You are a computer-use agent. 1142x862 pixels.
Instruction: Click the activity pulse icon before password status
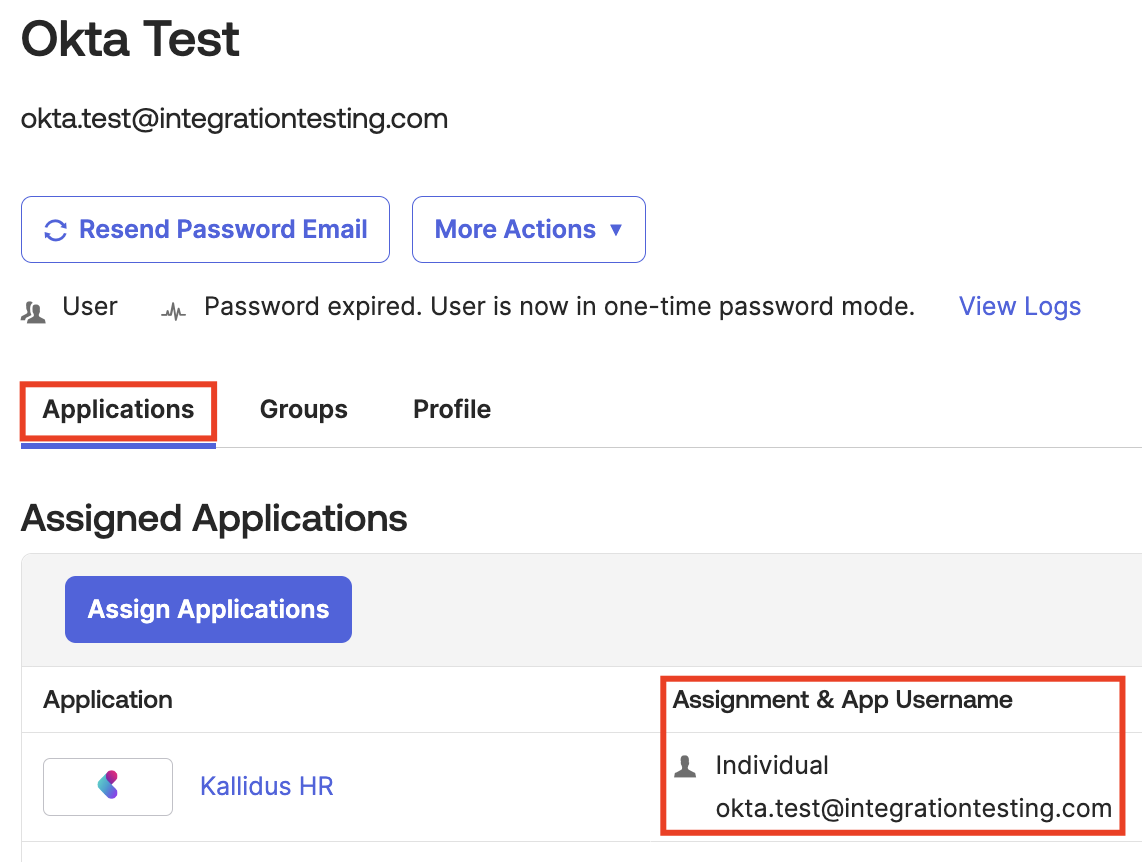point(174,311)
